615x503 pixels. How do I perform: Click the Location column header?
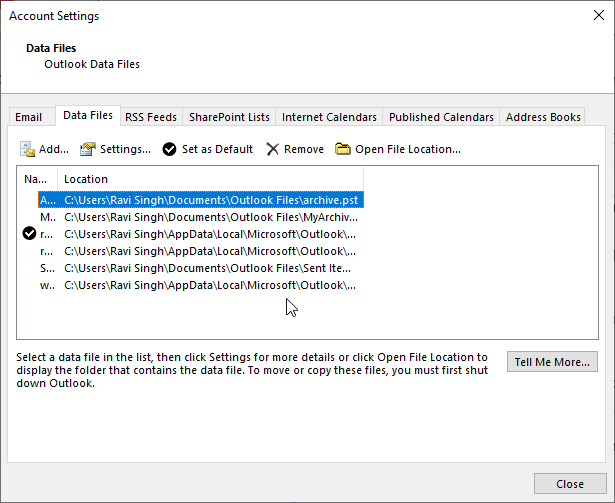(210, 179)
